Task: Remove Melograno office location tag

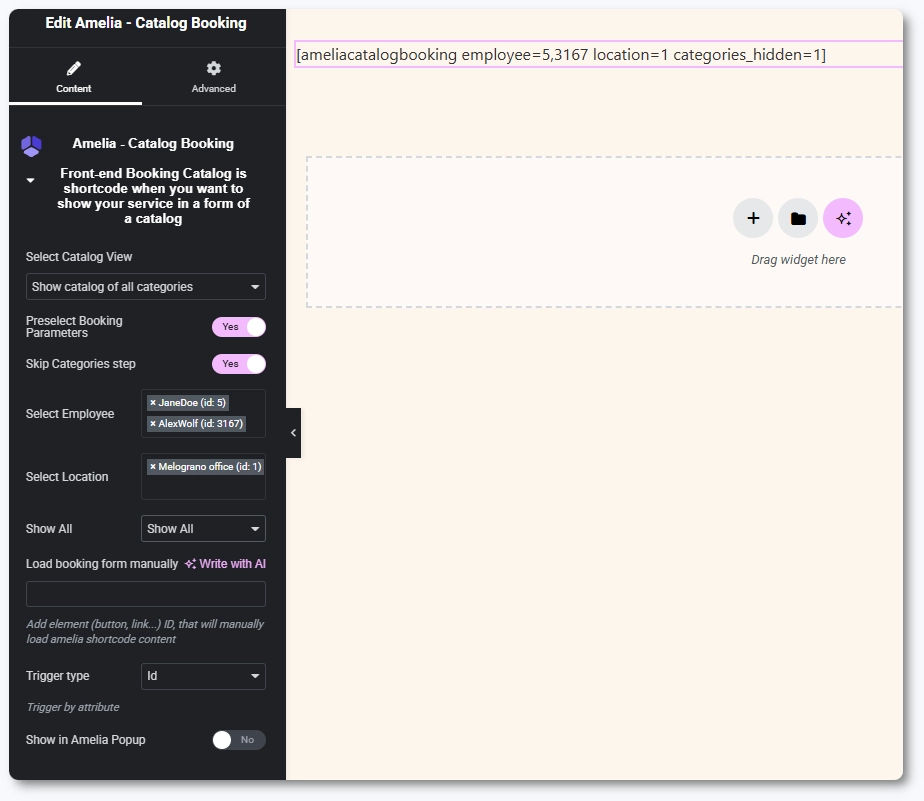Action: 153,467
